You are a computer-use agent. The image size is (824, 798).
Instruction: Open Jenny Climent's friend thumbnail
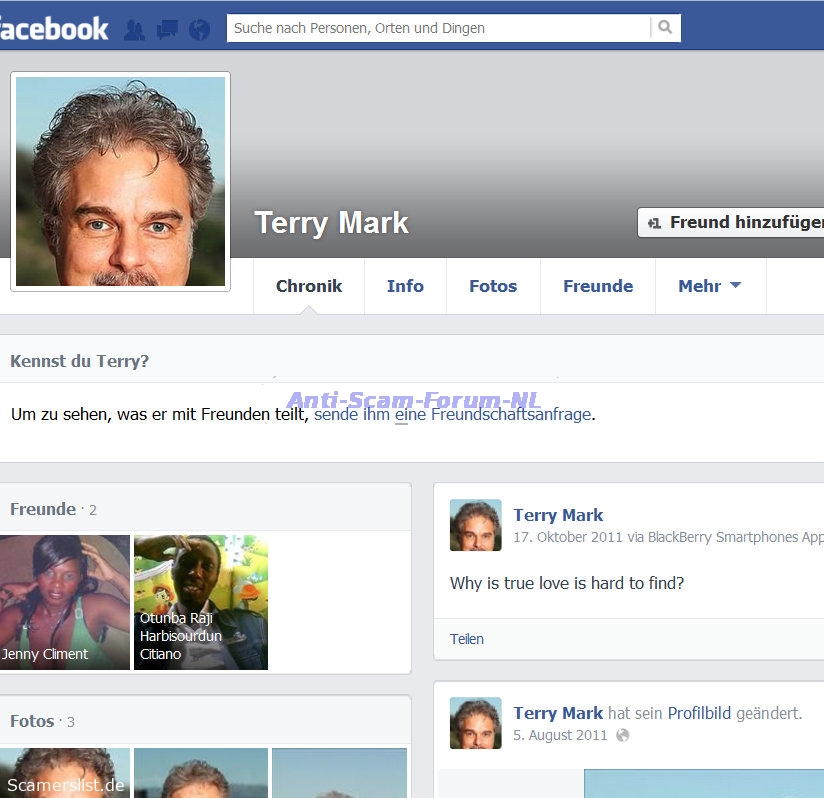click(64, 602)
